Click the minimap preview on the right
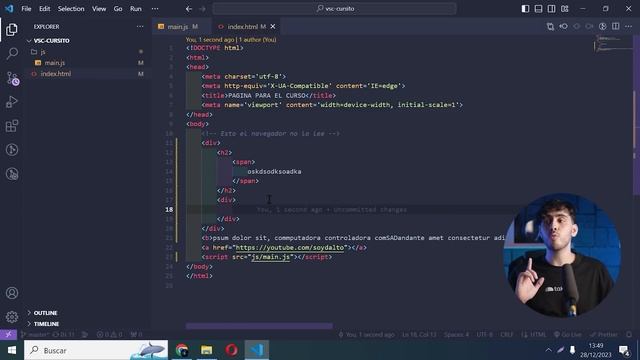 [612, 44]
